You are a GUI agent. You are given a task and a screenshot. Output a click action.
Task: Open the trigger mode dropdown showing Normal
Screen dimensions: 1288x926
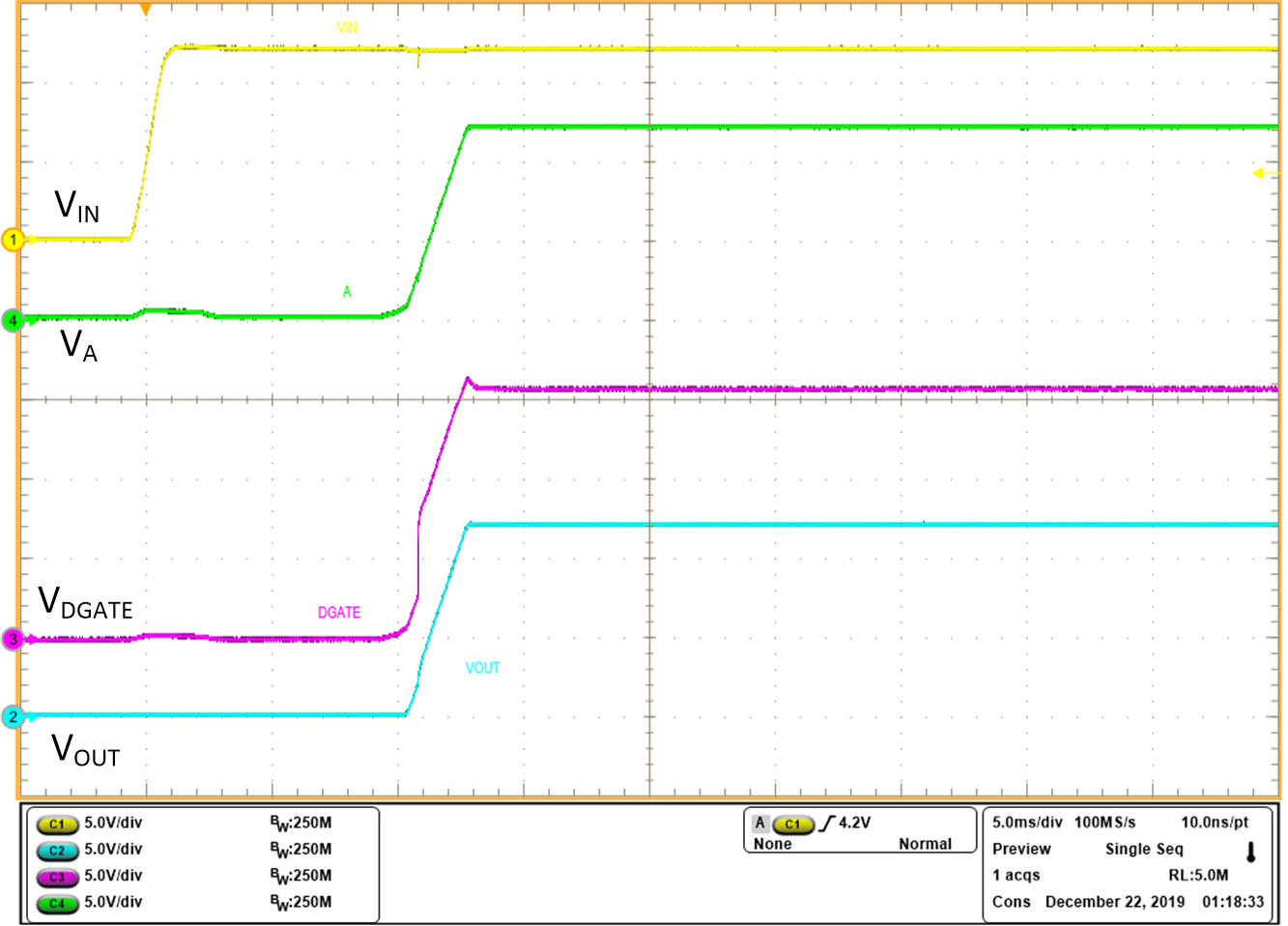[x=926, y=844]
